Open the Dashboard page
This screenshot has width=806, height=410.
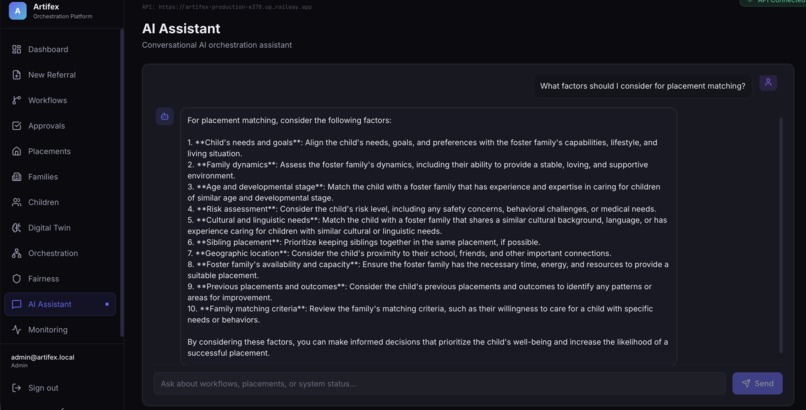[60, 49]
